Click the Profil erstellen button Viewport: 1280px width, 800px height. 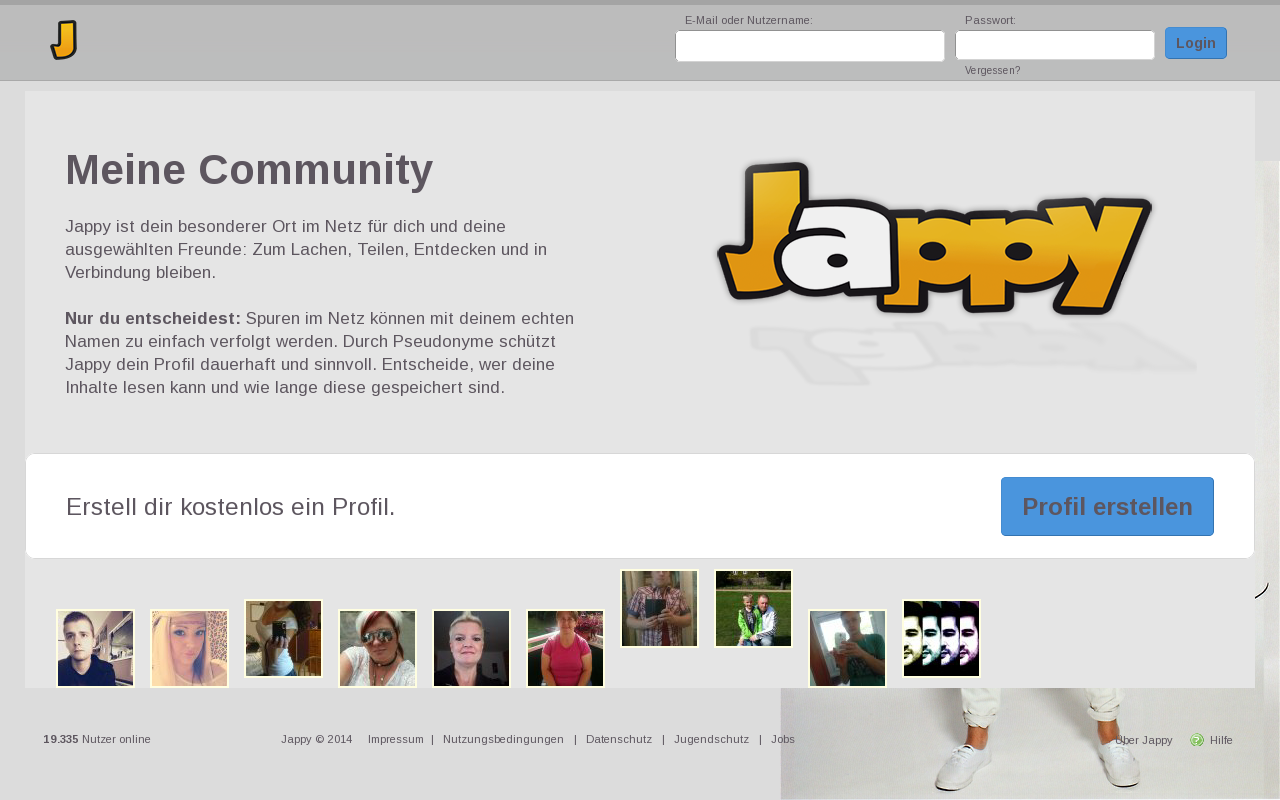pyautogui.click(x=1107, y=506)
